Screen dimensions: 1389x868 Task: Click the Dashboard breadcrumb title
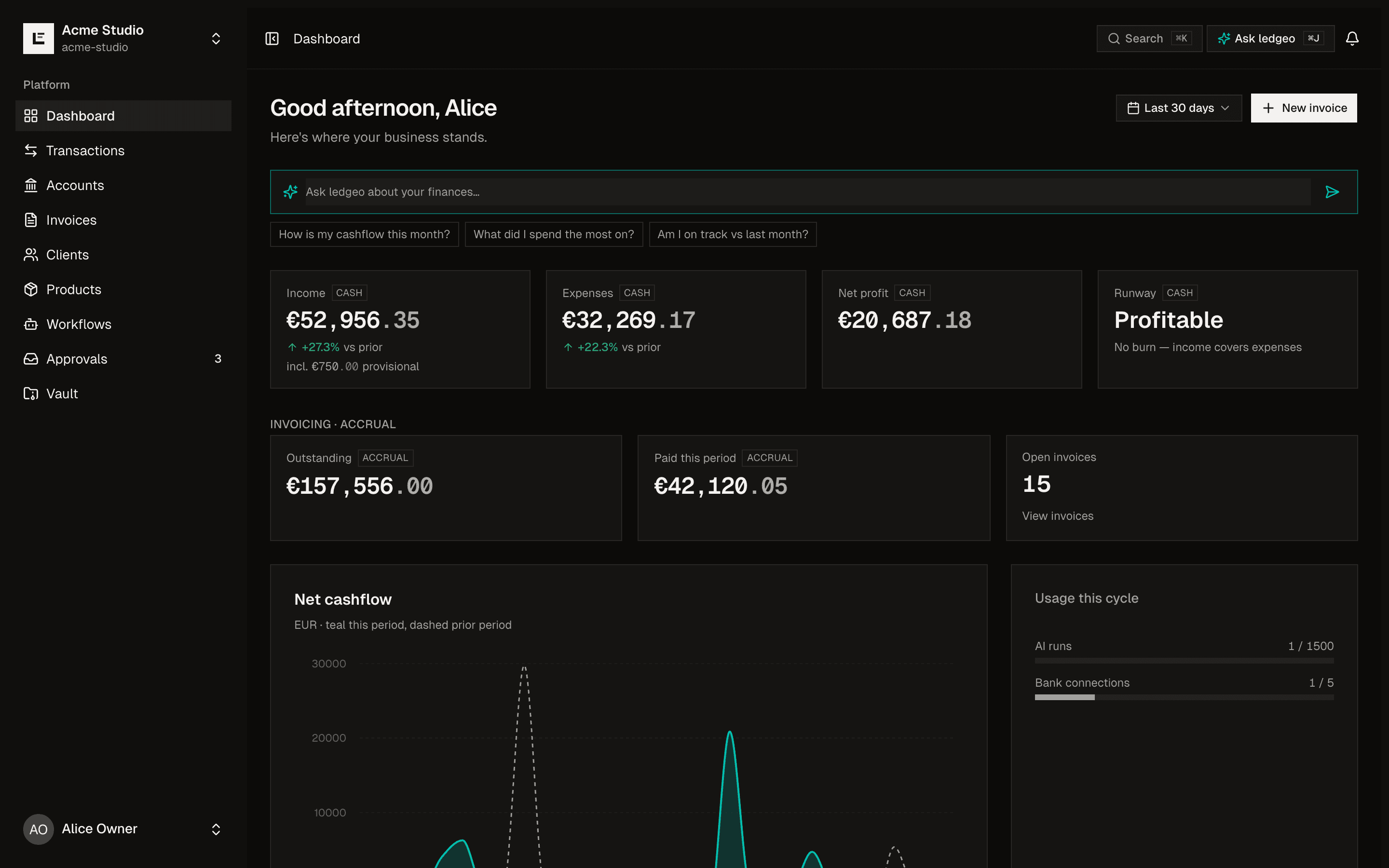pos(327,39)
